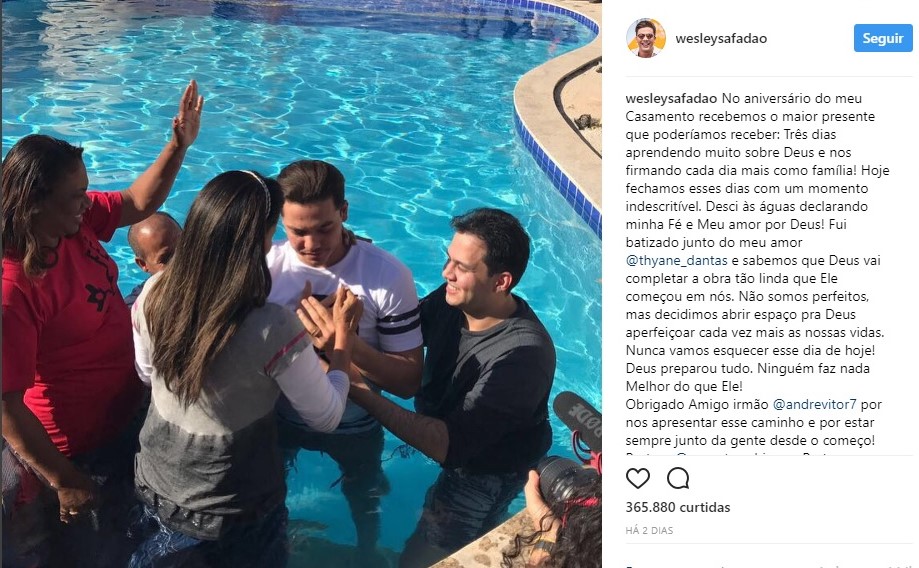Viewport: 919px width, 568px height.
Task: Click the RØDE microphone in the photo corner
Action: tap(580, 421)
